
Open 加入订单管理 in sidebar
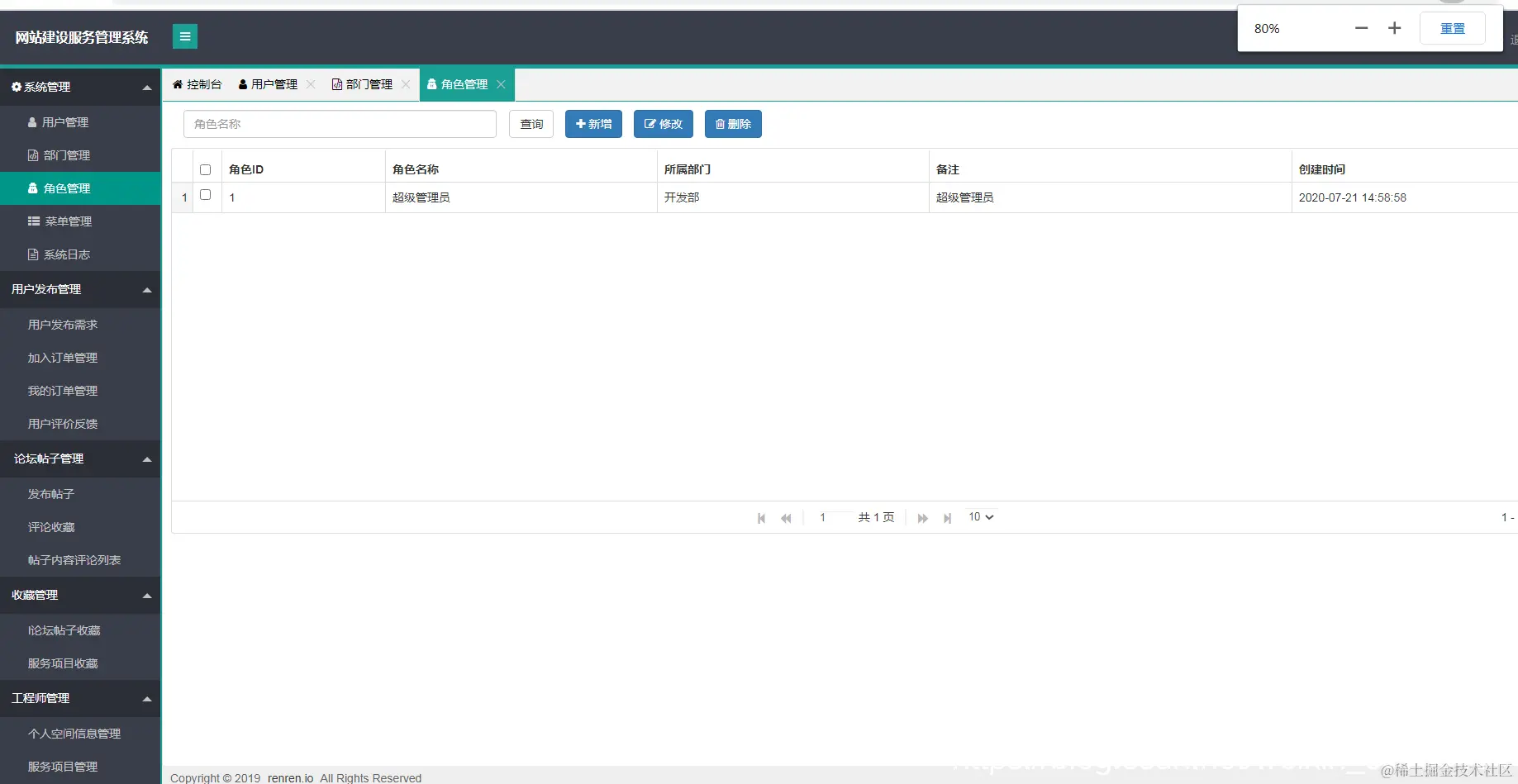coord(80,358)
